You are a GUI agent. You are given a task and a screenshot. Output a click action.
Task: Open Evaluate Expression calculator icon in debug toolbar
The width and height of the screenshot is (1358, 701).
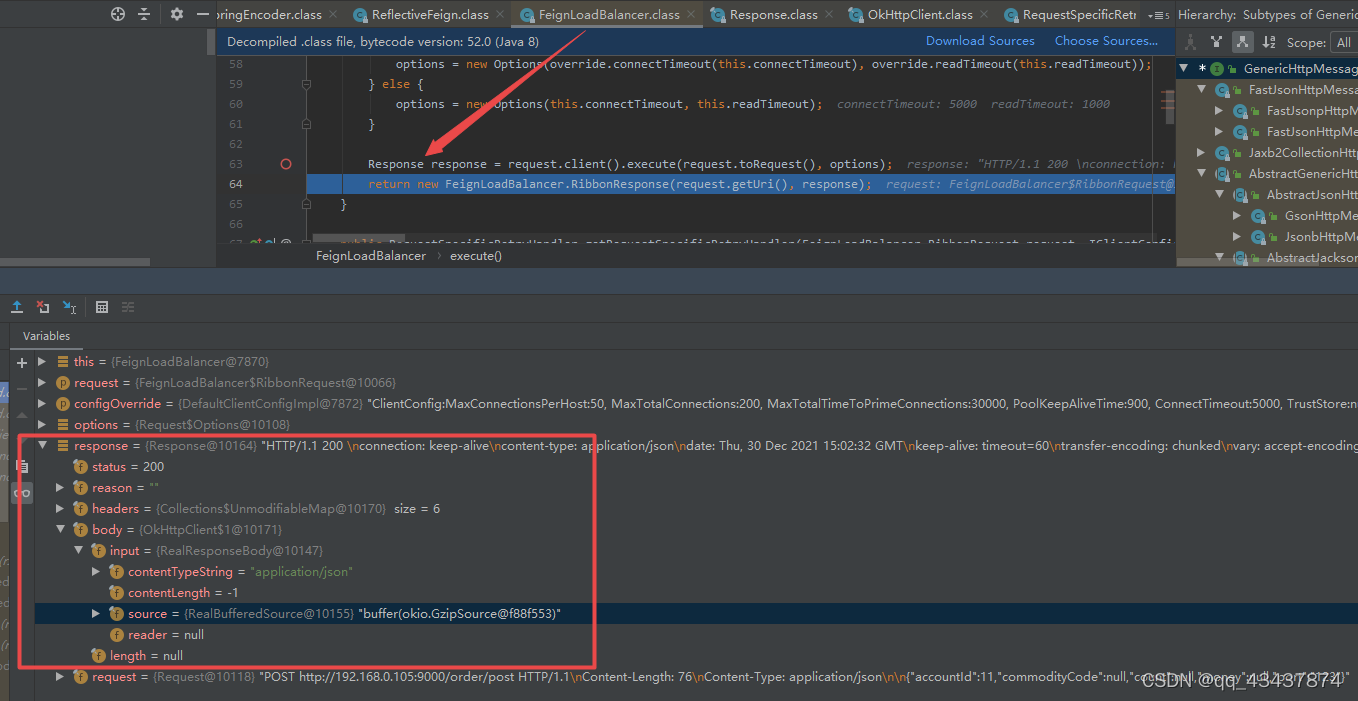101,307
